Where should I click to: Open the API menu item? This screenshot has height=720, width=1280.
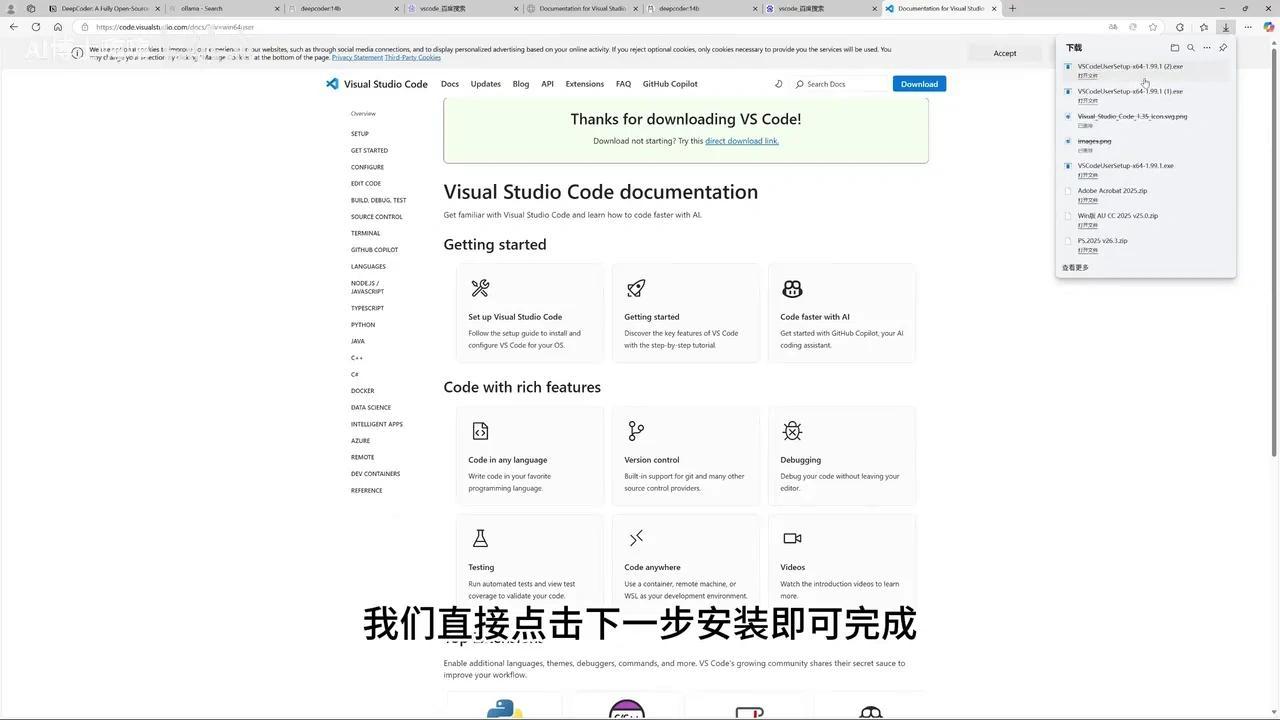pos(547,84)
